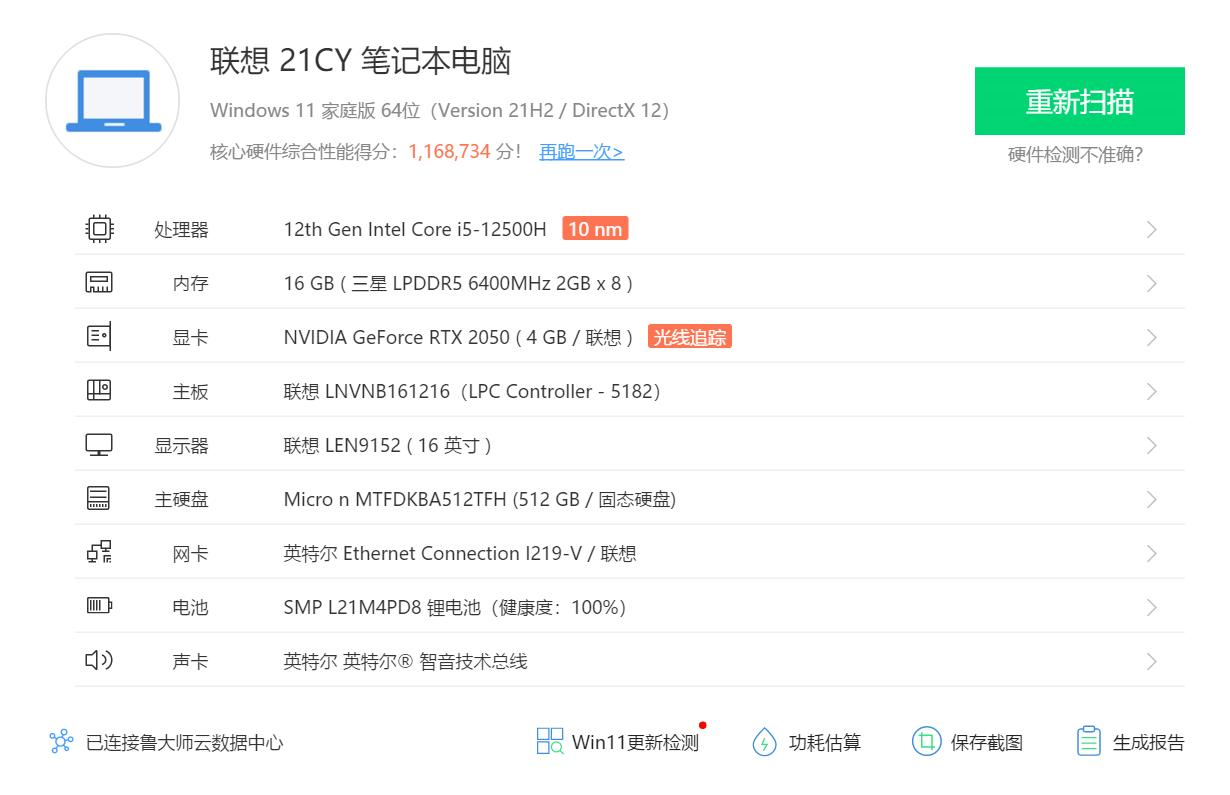Image resolution: width=1230 pixels, height=795 pixels.
Task: Click the network card icon
Action: (x=99, y=553)
